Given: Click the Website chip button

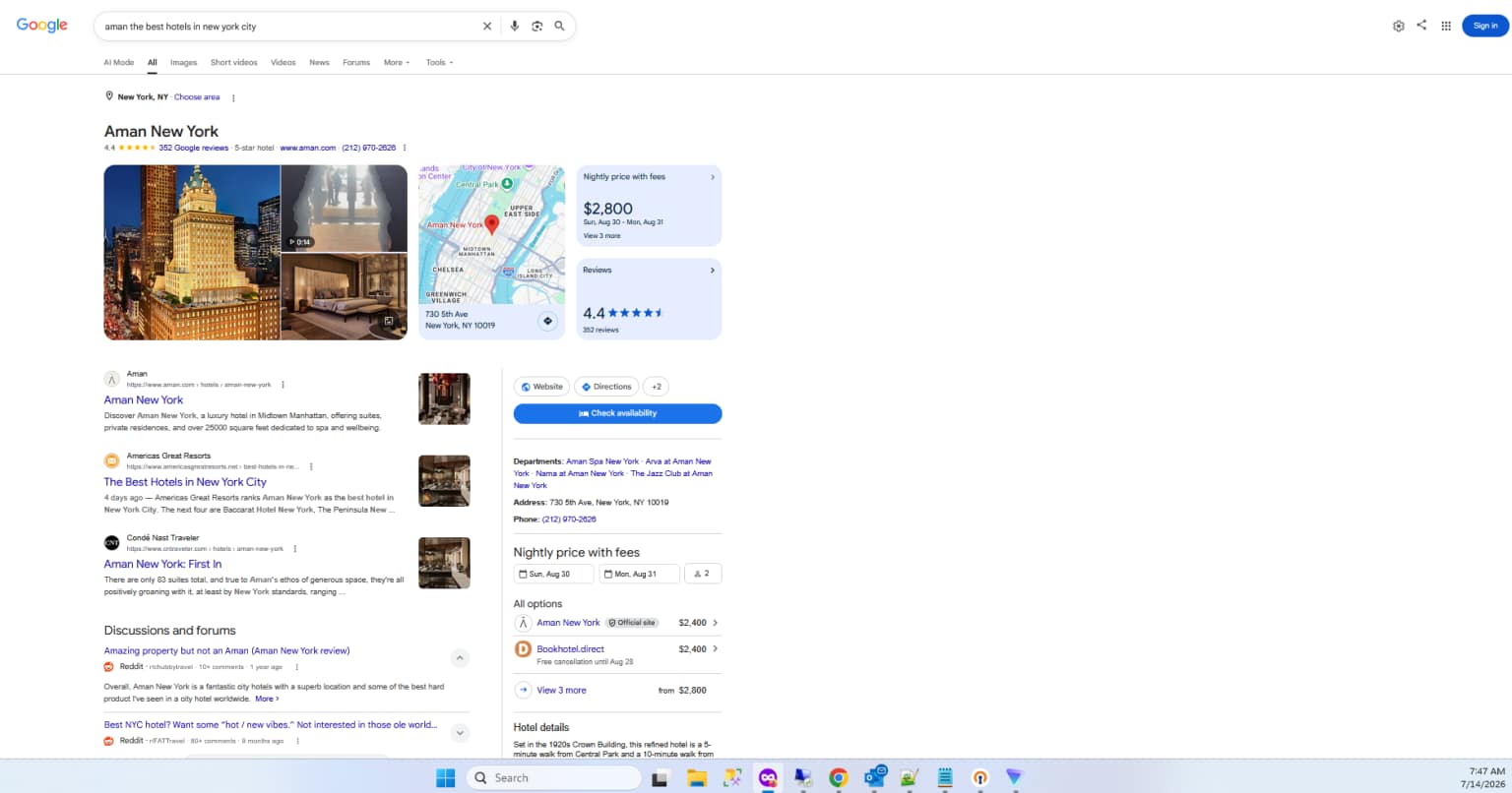Looking at the screenshot, I should (x=541, y=387).
